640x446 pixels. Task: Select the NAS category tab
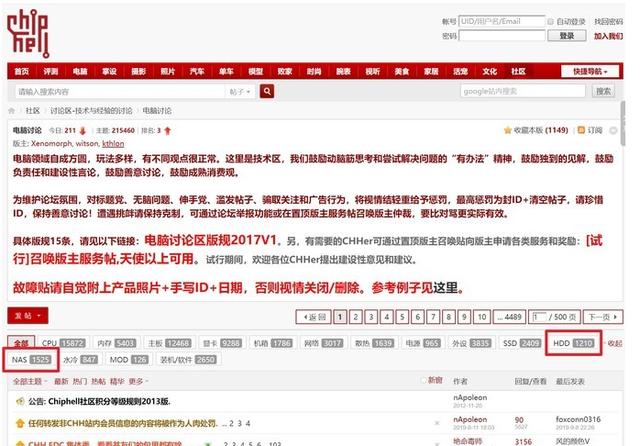[x=31, y=359]
